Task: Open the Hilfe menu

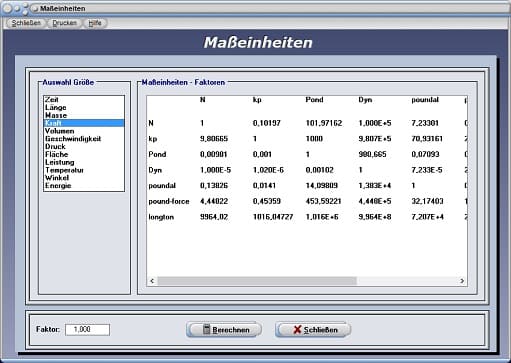Action: (95, 23)
